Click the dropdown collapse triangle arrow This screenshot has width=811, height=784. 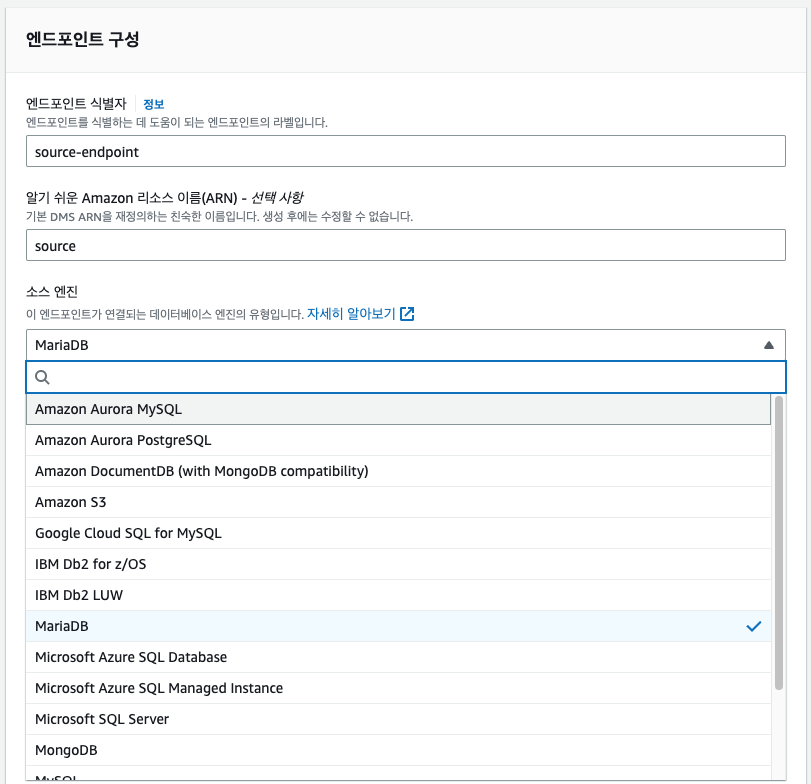[x=769, y=345]
